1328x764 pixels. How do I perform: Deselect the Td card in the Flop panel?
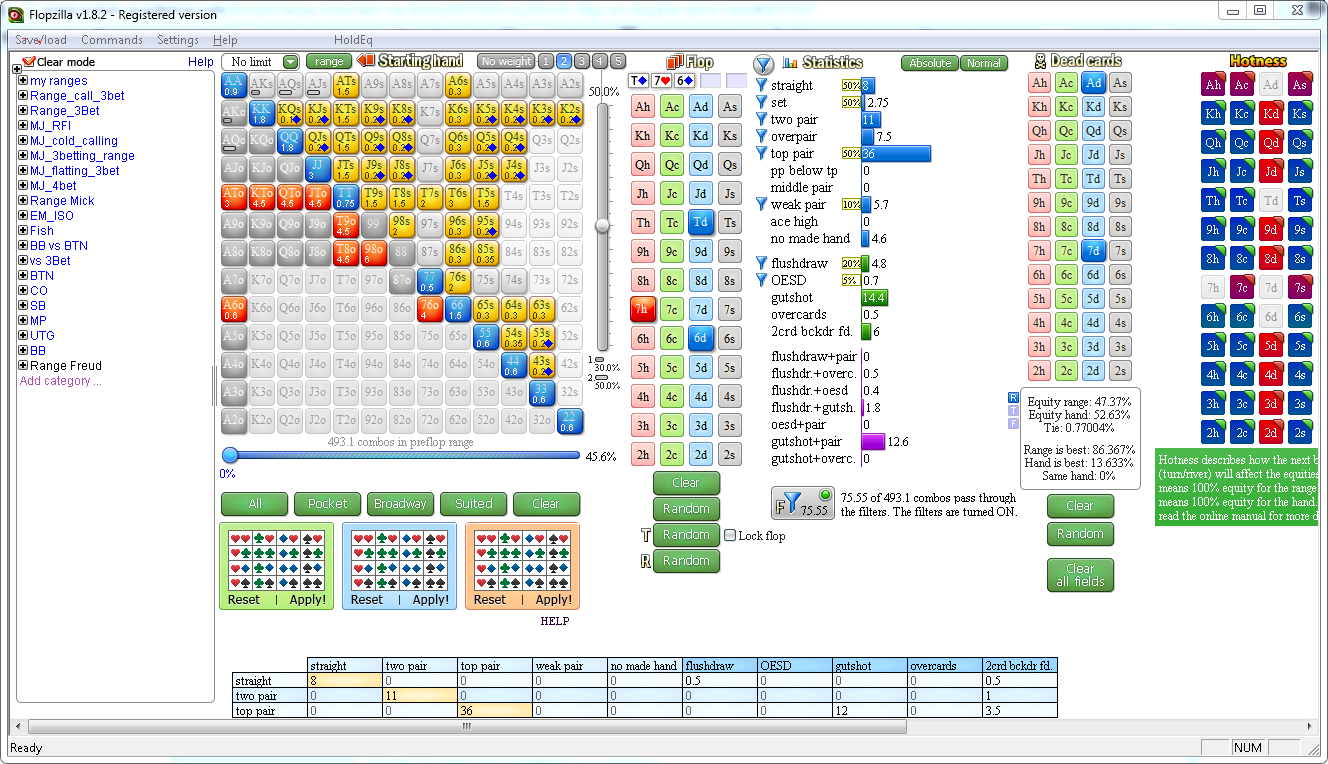[x=701, y=222]
